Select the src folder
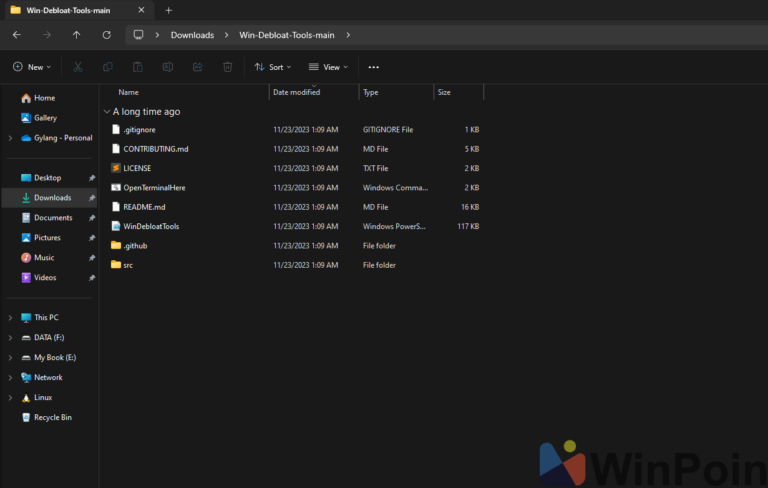This screenshot has width=768, height=488. pyautogui.click(x=128, y=265)
